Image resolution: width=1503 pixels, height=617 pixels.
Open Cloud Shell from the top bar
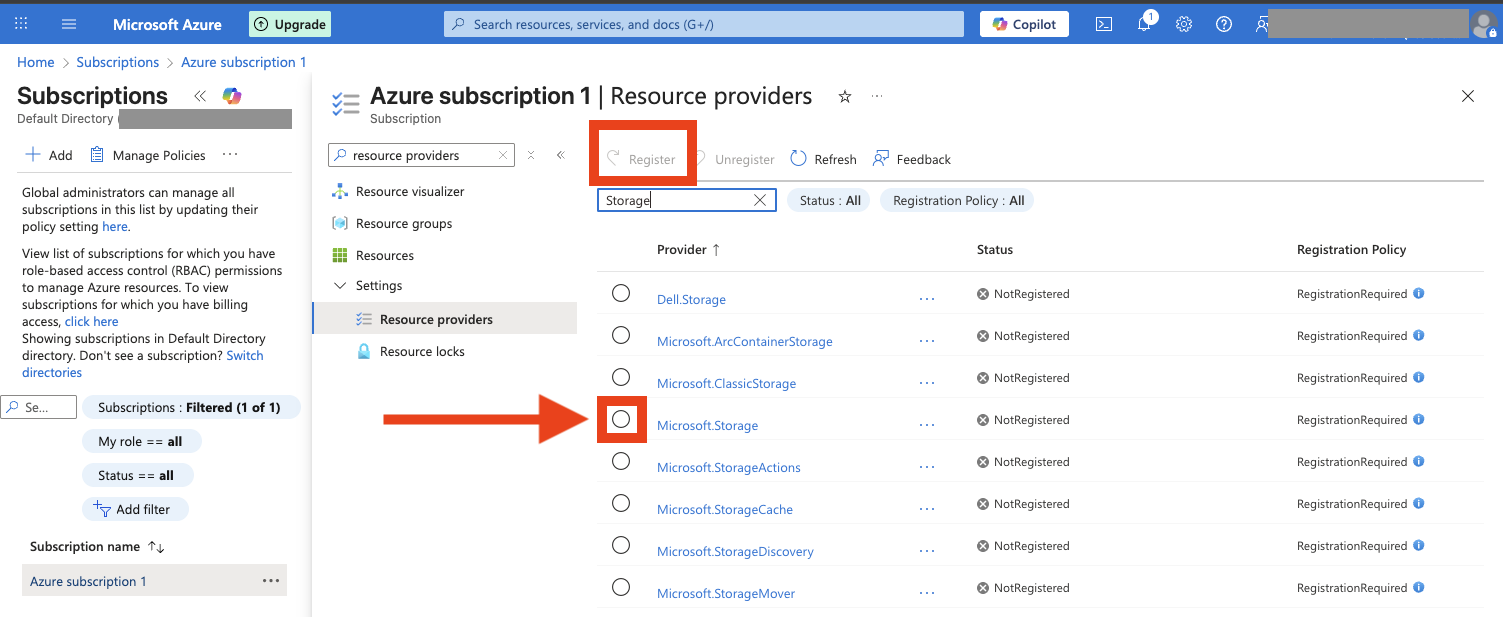pyautogui.click(x=1104, y=24)
